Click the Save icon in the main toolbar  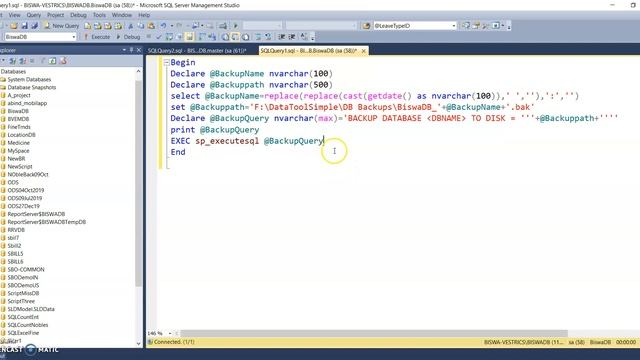(24, 26)
